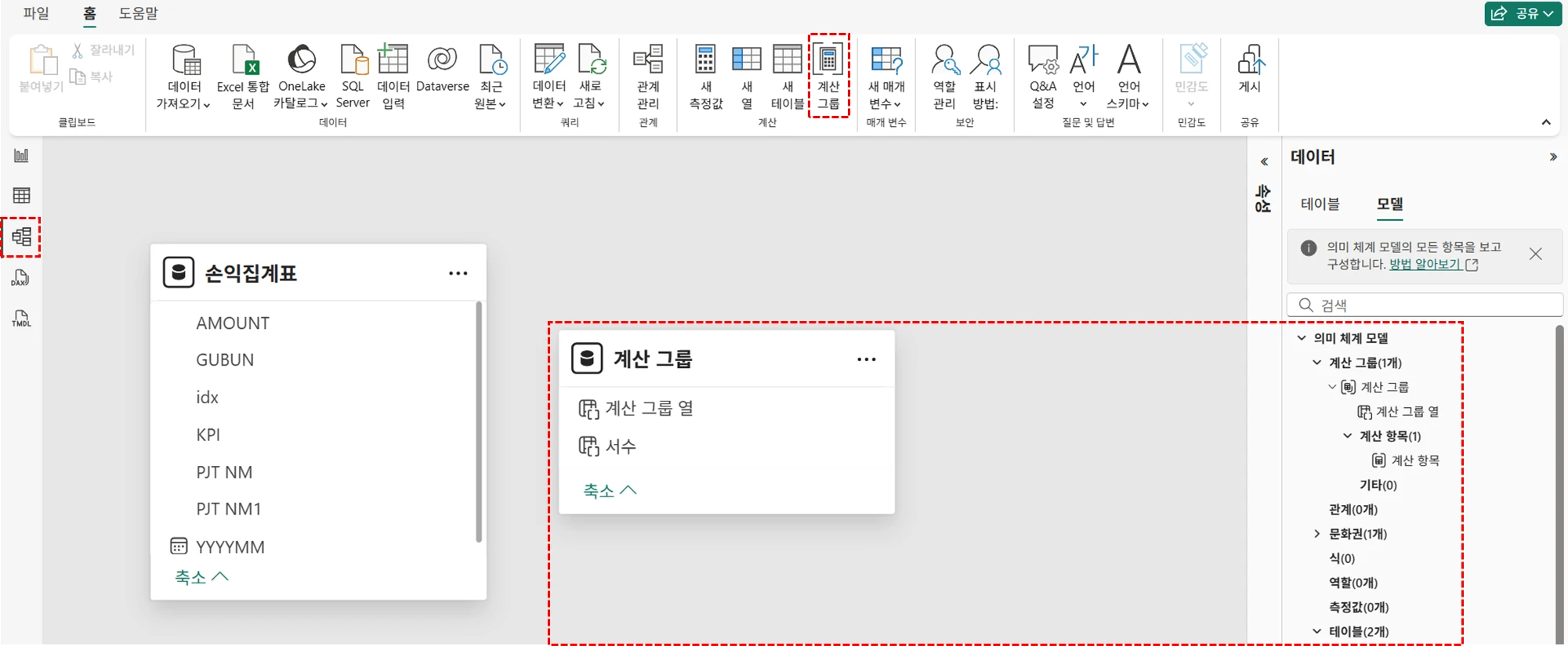Open the 관계 관리 tool

click(x=648, y=76)
